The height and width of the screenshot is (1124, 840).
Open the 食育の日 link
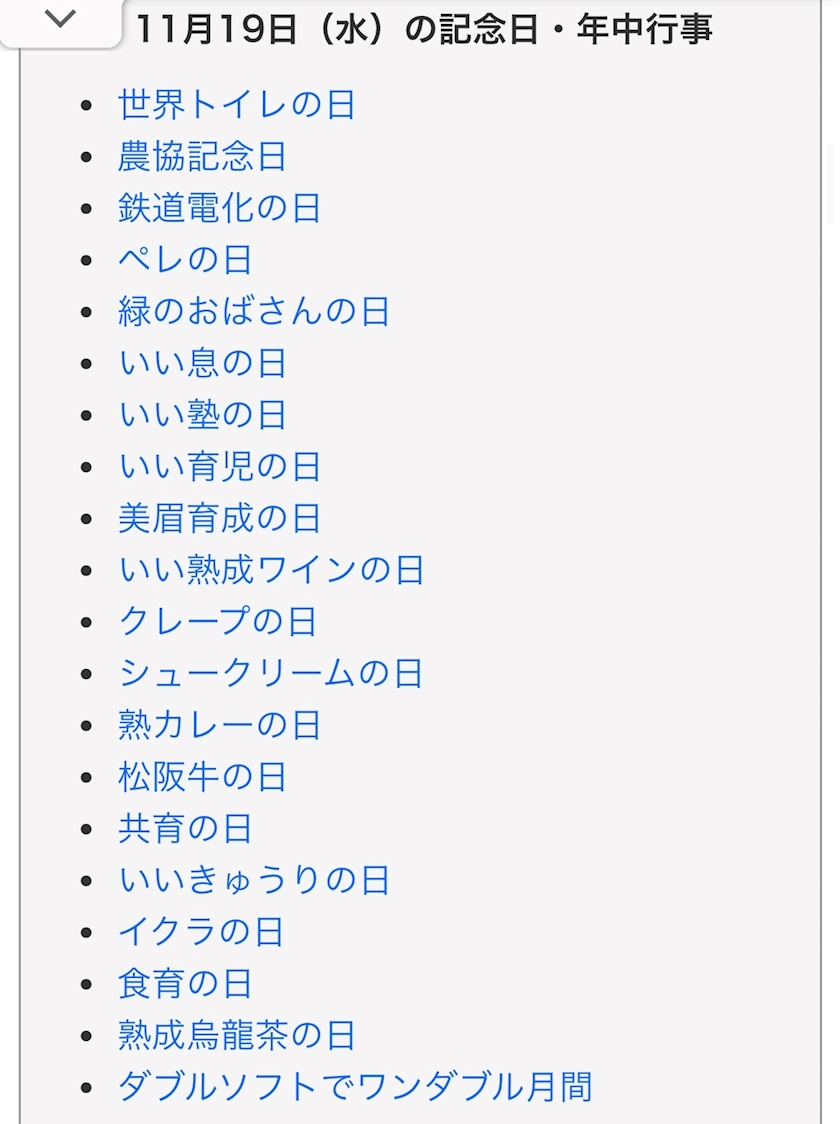coord(185,984)
